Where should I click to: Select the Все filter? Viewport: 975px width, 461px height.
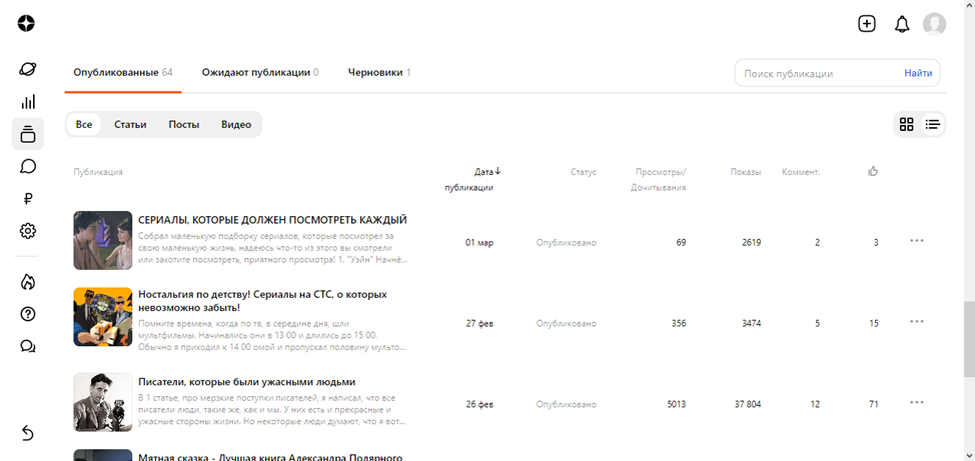(x=84, y=124)
